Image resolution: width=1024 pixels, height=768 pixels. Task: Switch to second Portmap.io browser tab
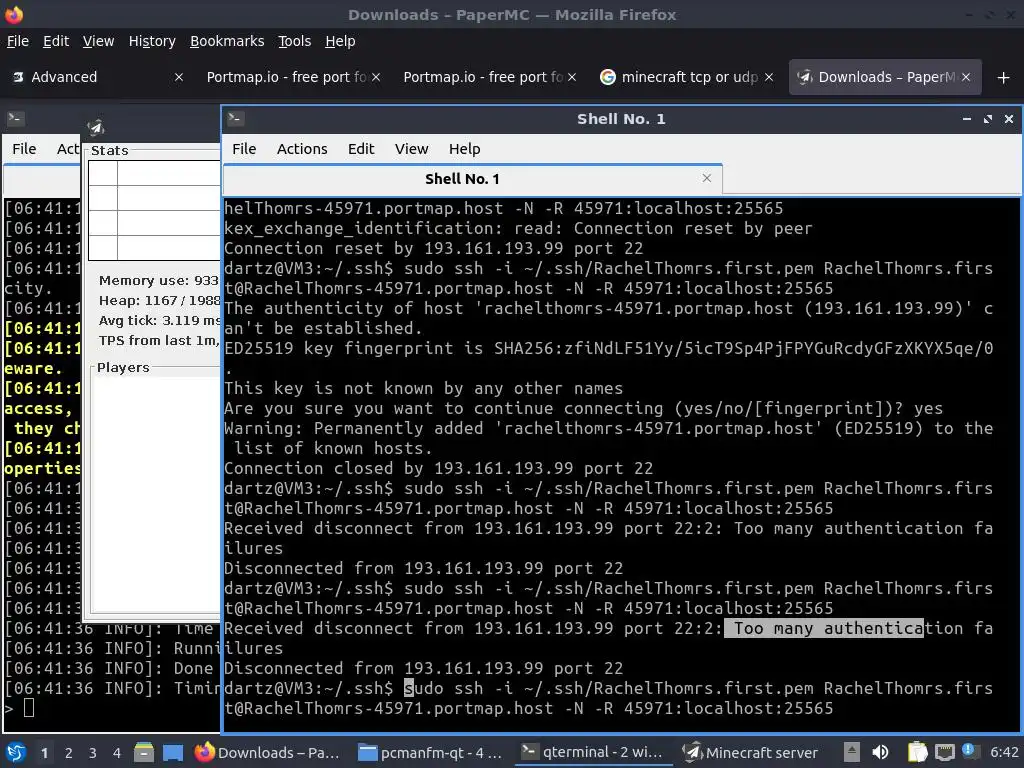click(489, 77)
